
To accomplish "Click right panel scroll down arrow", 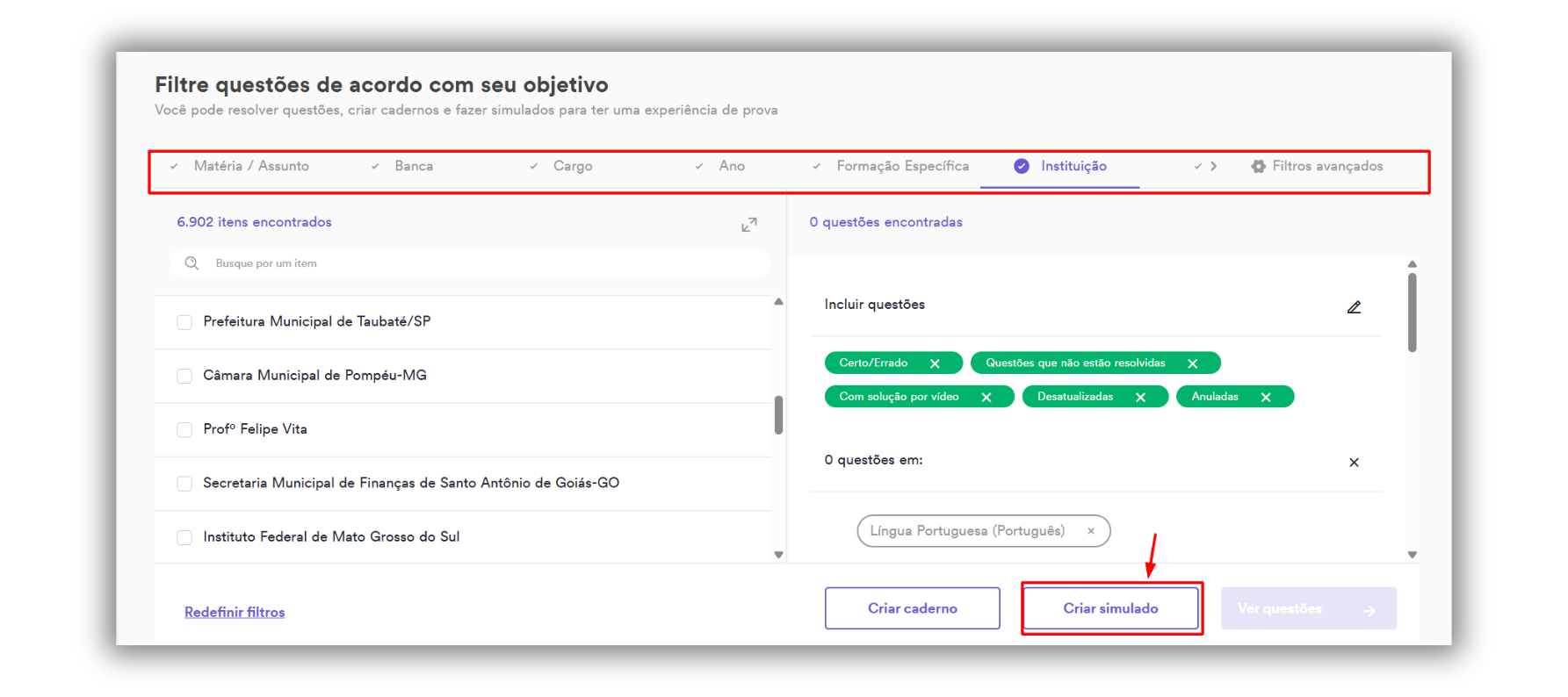I will point(1413,555).
